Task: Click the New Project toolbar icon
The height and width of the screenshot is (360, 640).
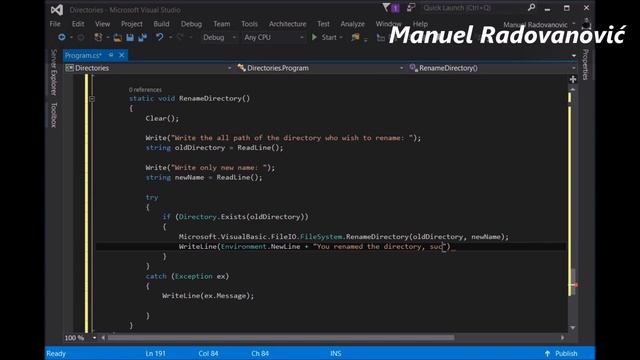Action: tap(98, 38)
